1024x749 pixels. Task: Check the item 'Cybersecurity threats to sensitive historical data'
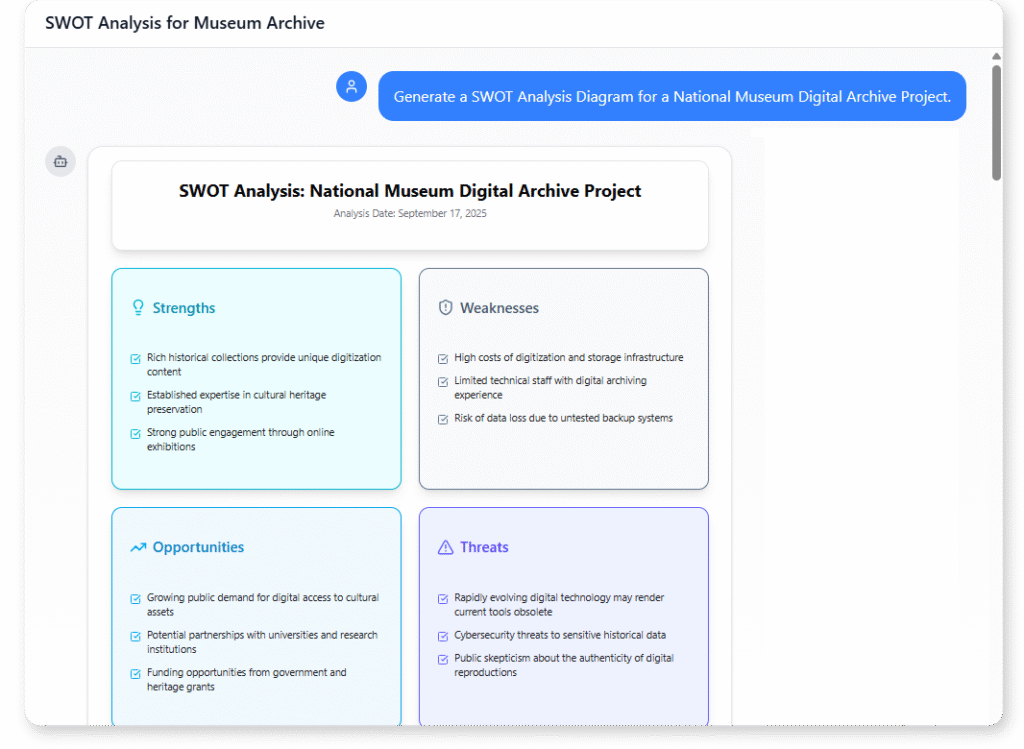coord(442,634)
